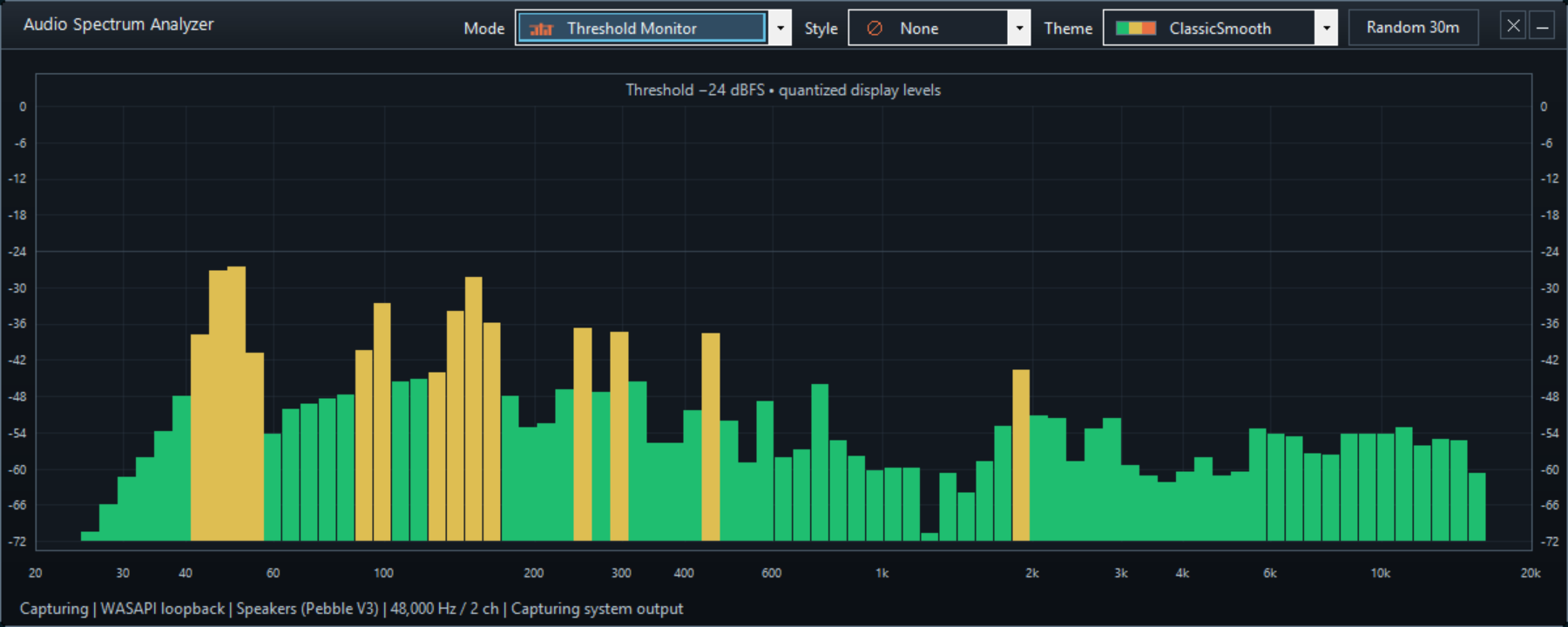The height and width of the screenshot is (627, 1568).
Task: Click the ClassicSmooth theme color swatch
Action: [x=1136, y=29]
